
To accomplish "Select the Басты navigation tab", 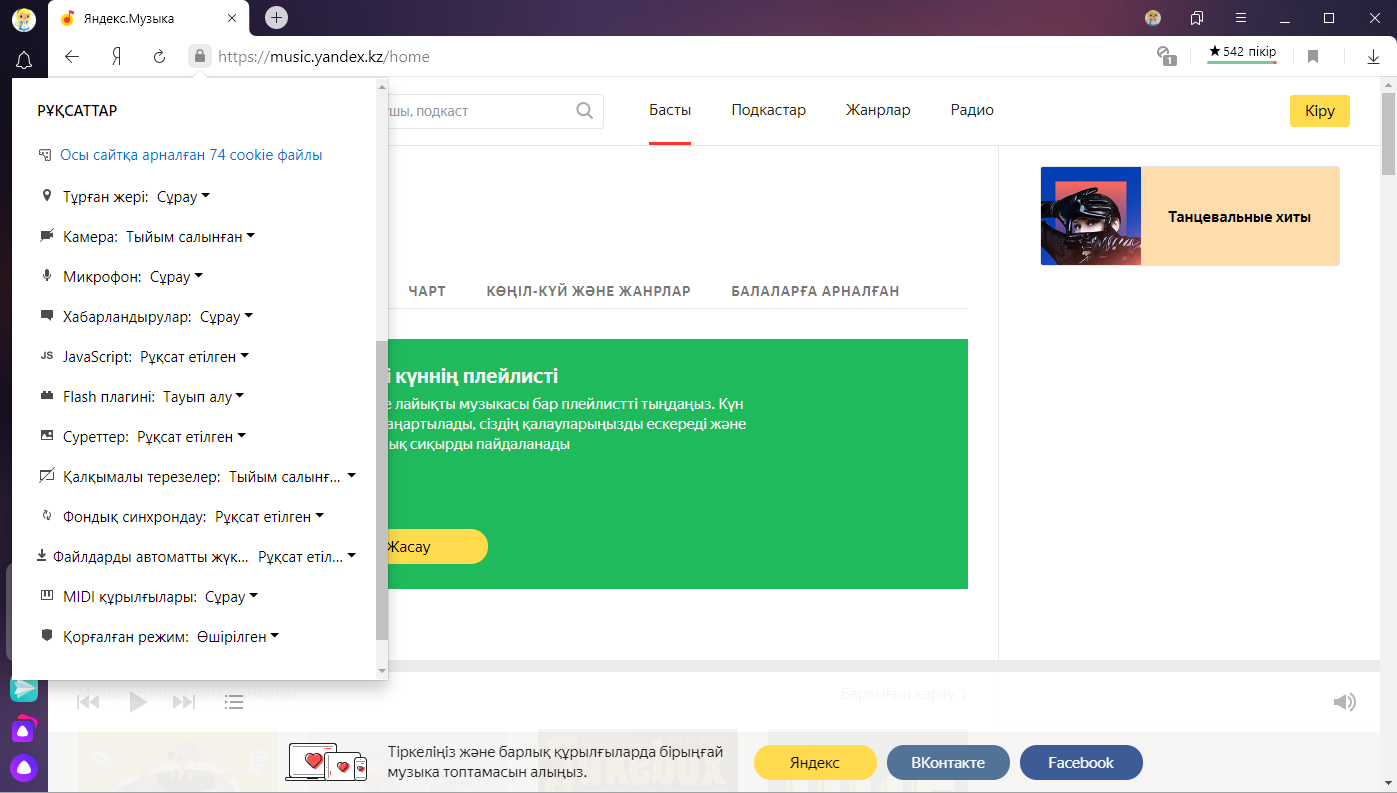I will pos(670,110).
